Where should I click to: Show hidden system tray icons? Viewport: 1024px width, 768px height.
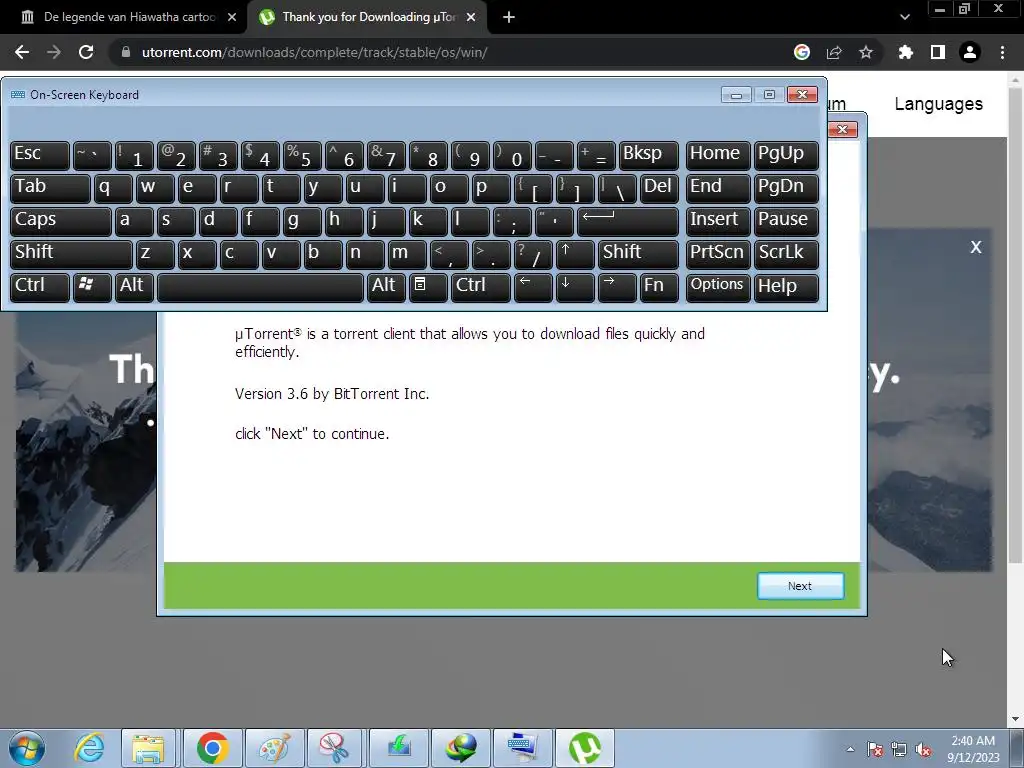pos(850,749)
